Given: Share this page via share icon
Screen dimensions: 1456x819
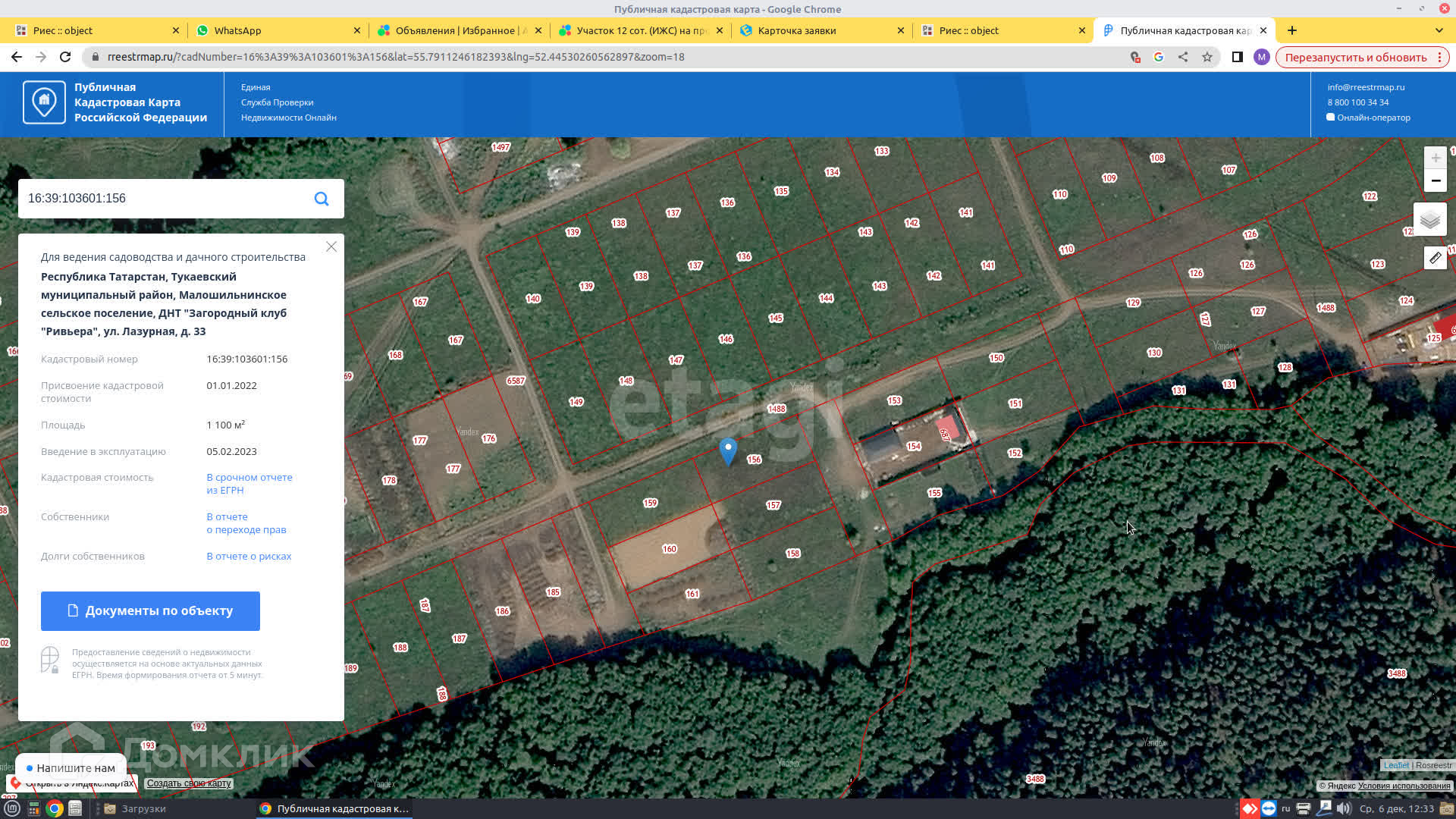Looking at the screenshot, I should pos(1183,57).
